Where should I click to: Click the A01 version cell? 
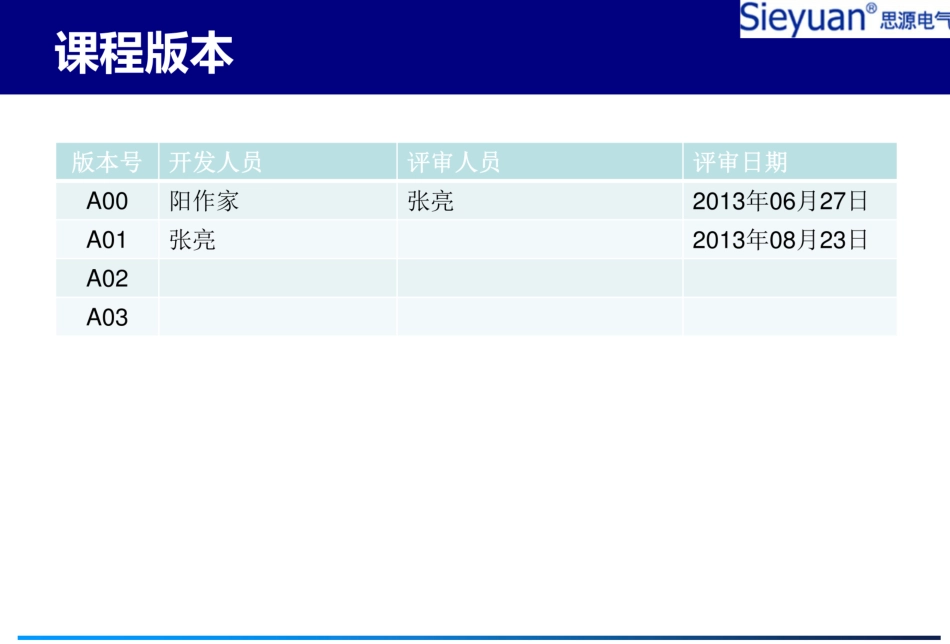[107, 240]
